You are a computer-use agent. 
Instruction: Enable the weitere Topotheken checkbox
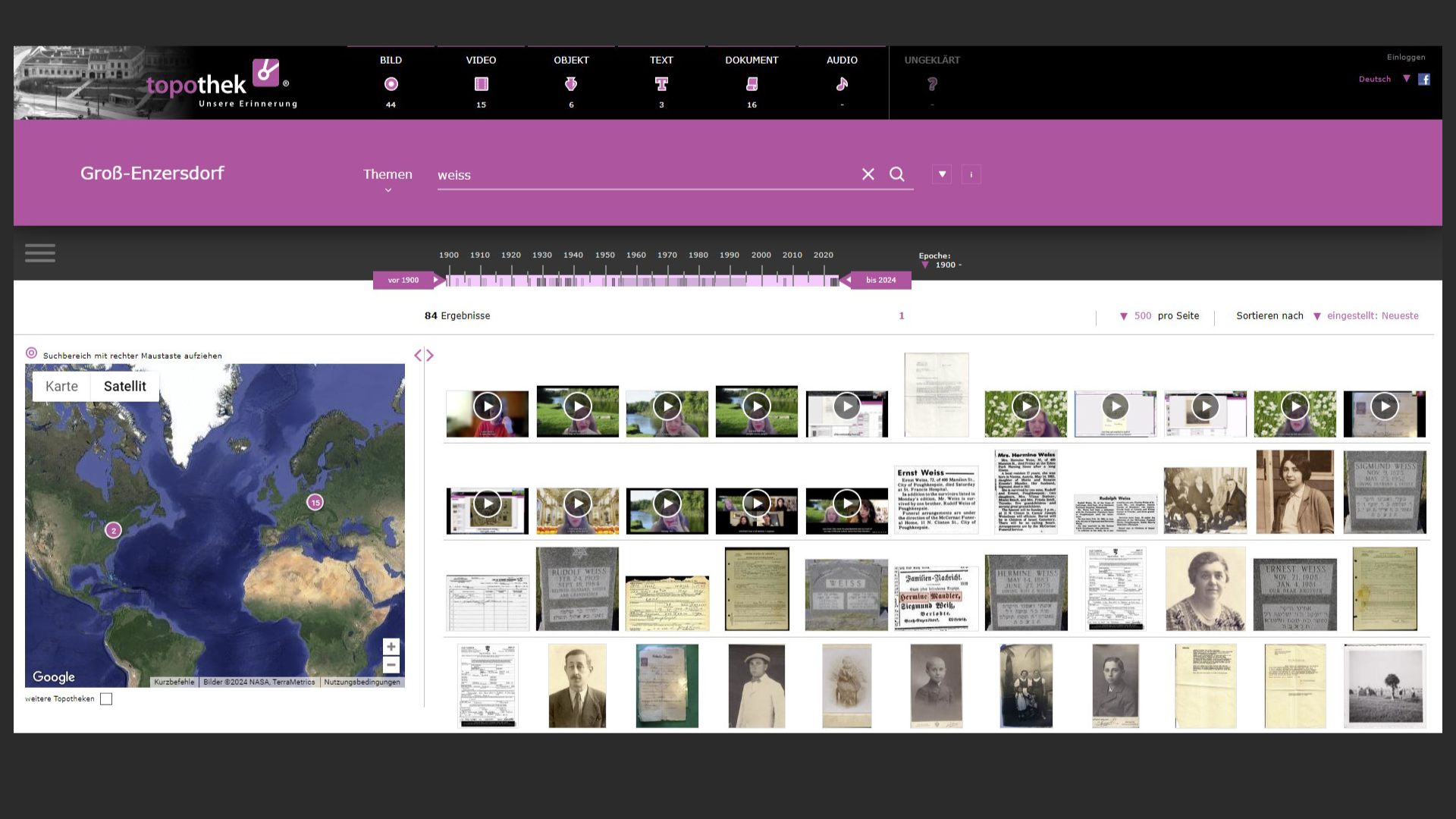tap(106, 699)
